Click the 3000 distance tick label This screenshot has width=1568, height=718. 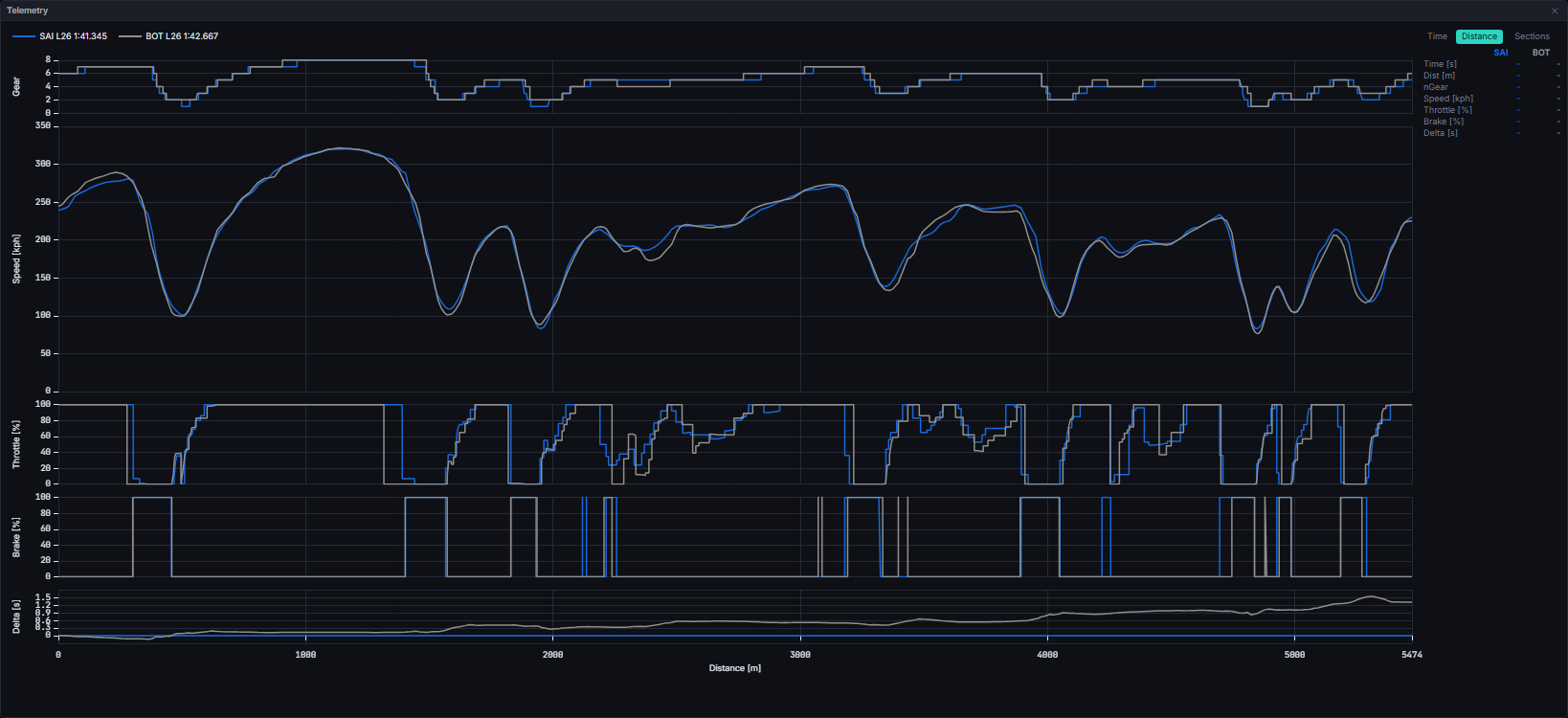point(800,655)
